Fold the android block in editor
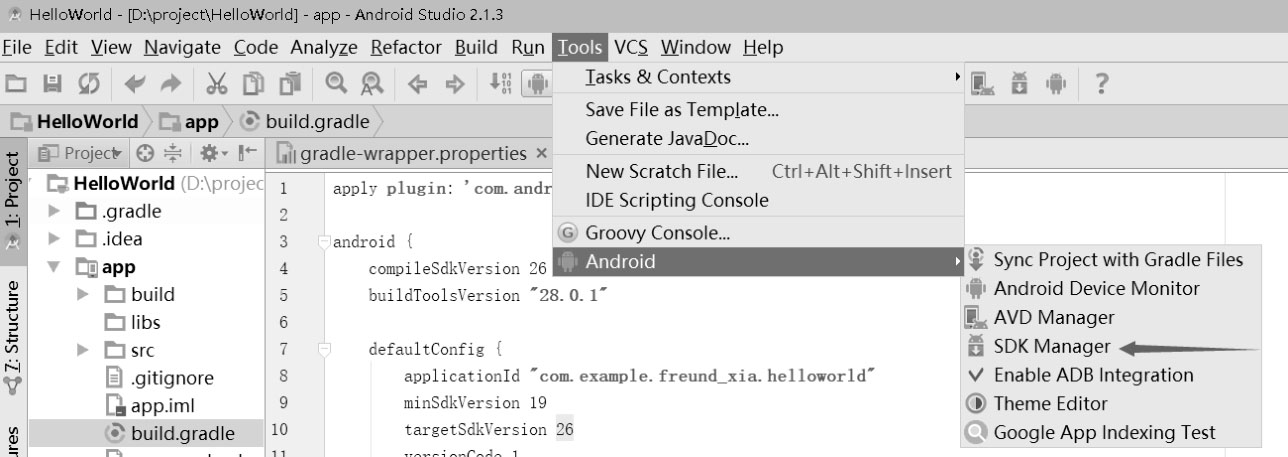 point(323,242)
